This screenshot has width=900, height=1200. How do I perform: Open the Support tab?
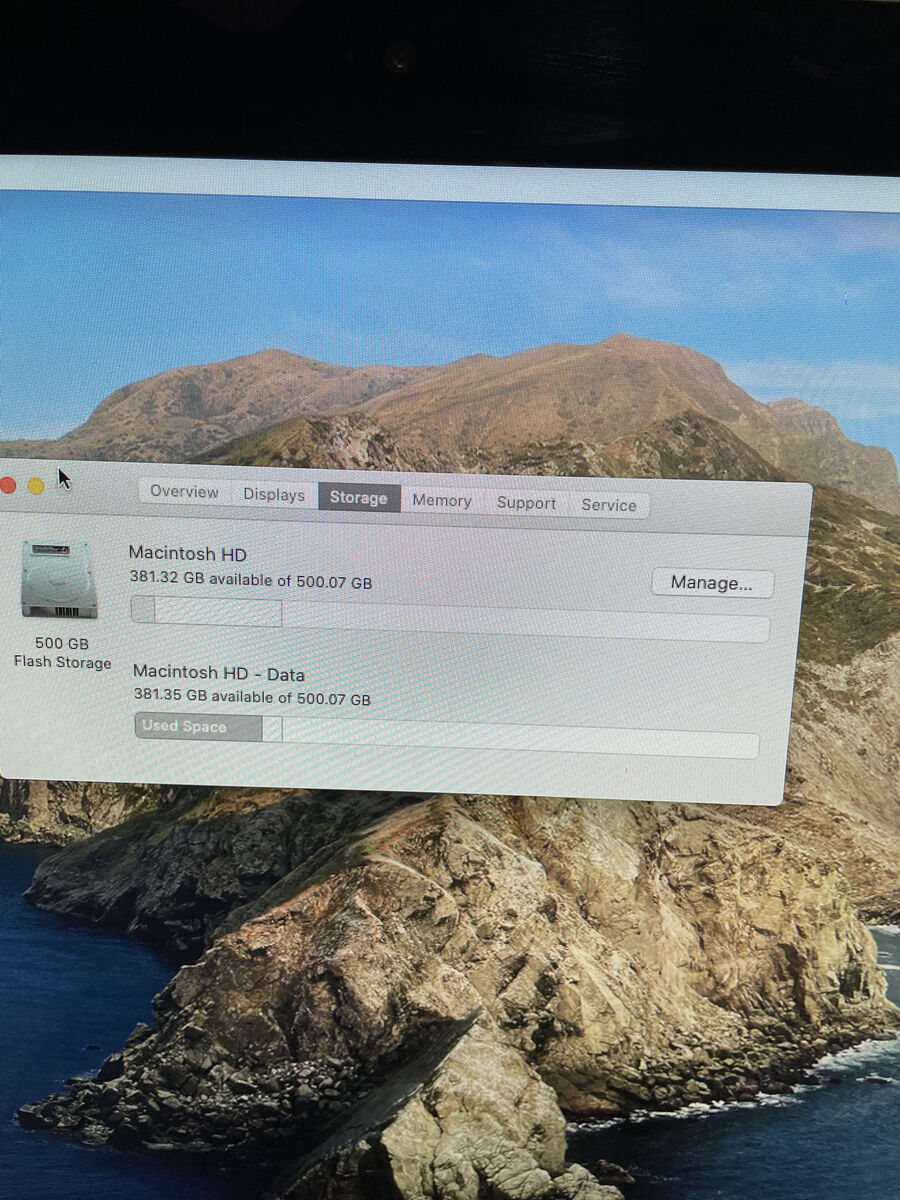click(526, 503)
